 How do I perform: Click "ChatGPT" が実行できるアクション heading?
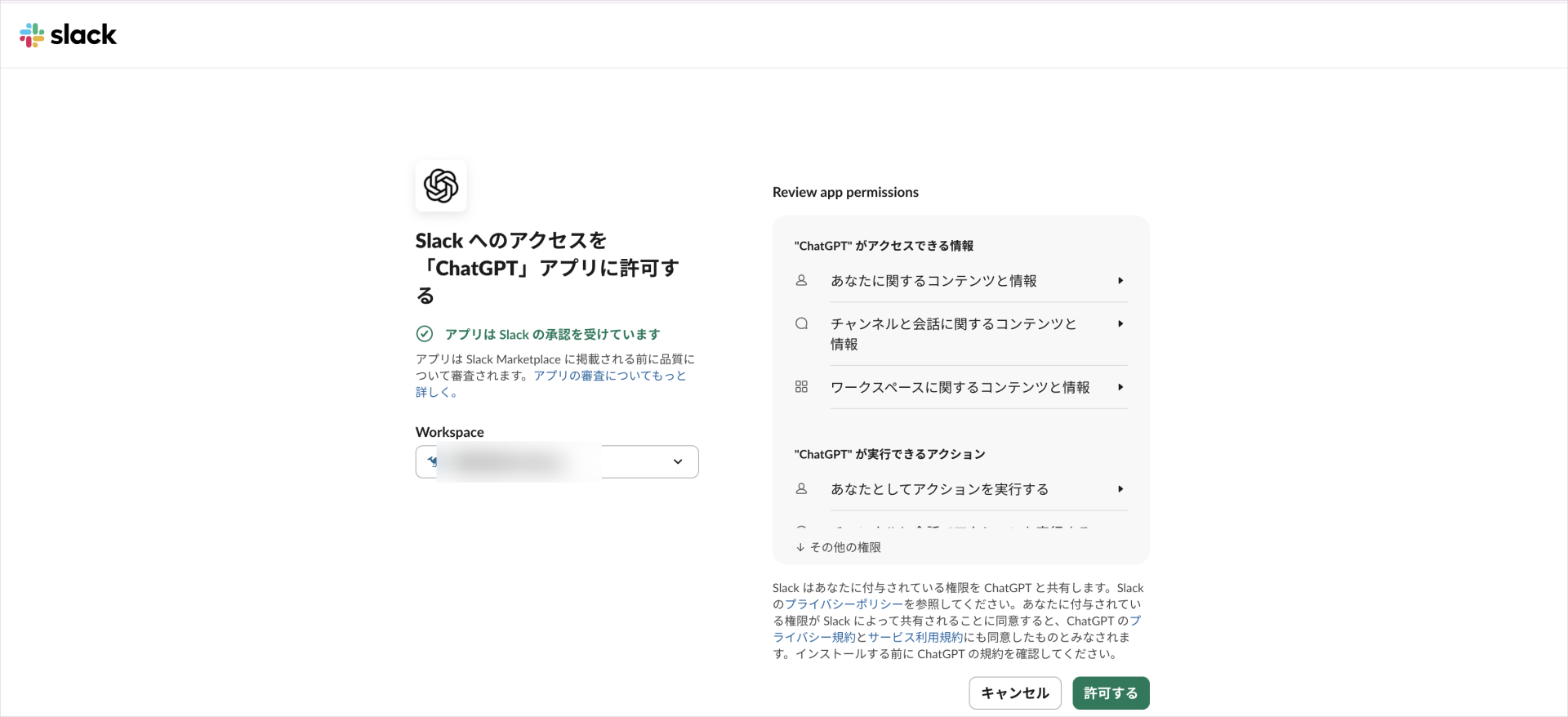point(889,454)
